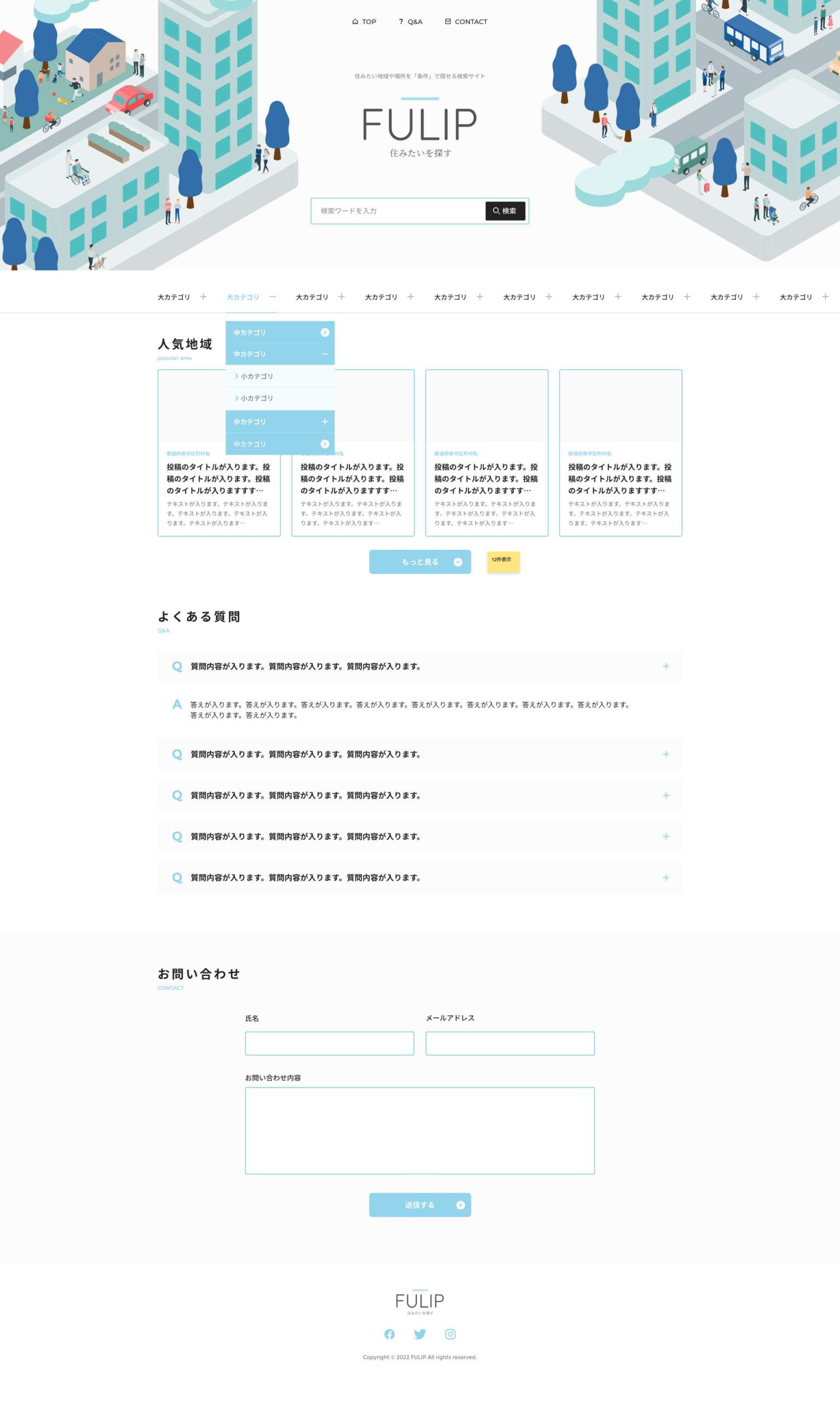The image size is (840, 1402).
Task: Click the arrow icon on first 中カテゴリ
Action: click(x=324, y=333)
